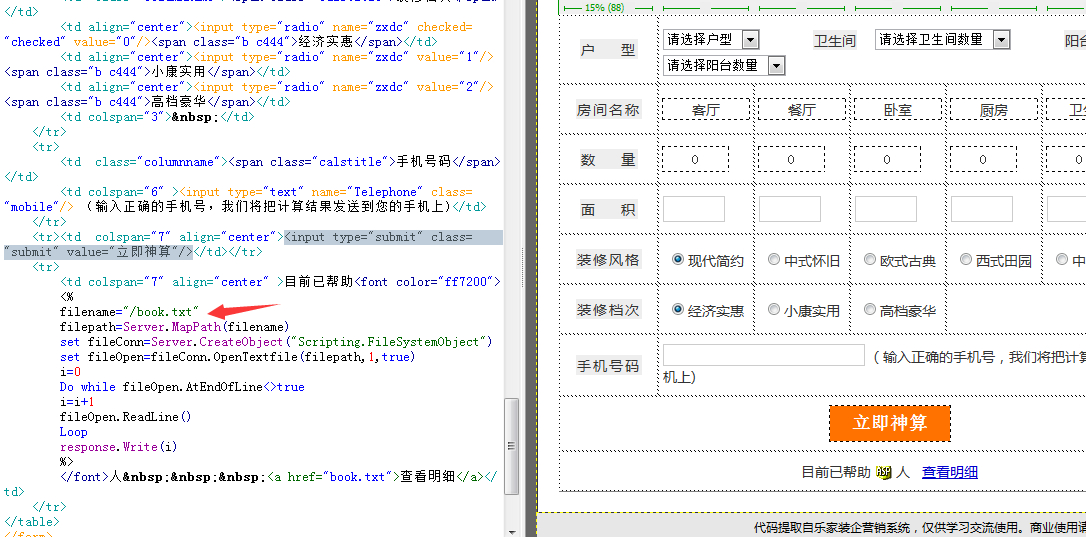Click the 数量 field under 餐厅
This screenshot has width=1086, height=537.
(x=791, y=159)
